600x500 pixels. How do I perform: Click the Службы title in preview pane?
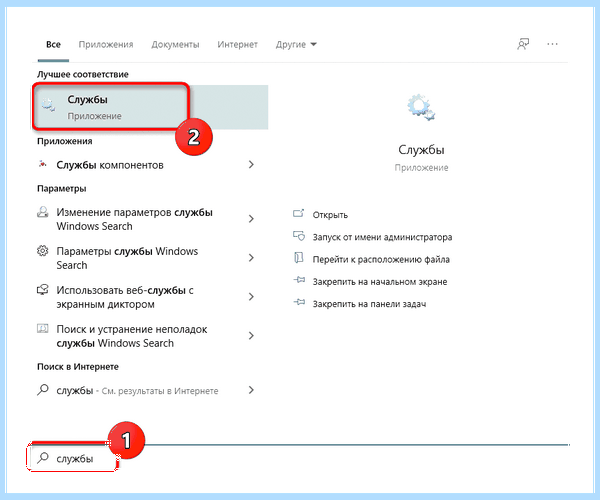coord(421,150)
